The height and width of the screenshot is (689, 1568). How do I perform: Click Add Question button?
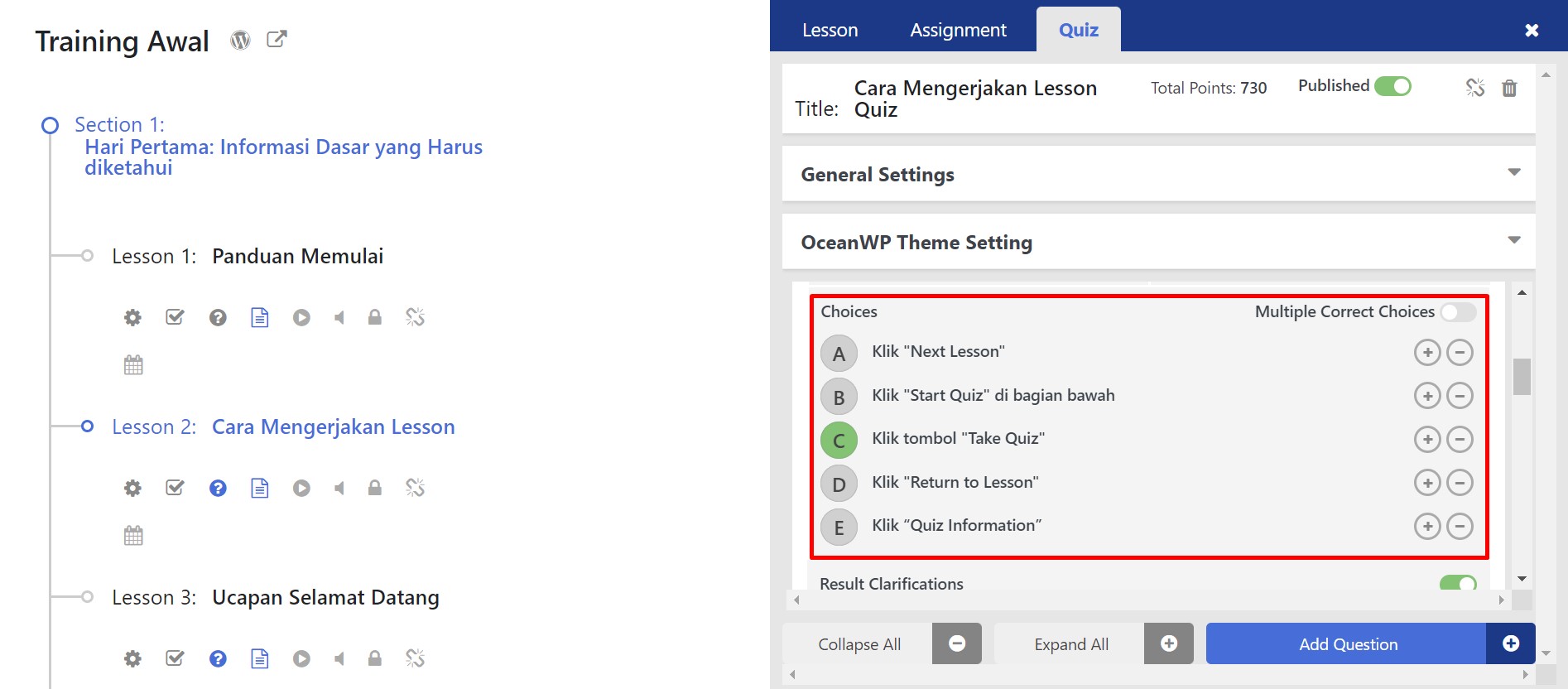1370,643
